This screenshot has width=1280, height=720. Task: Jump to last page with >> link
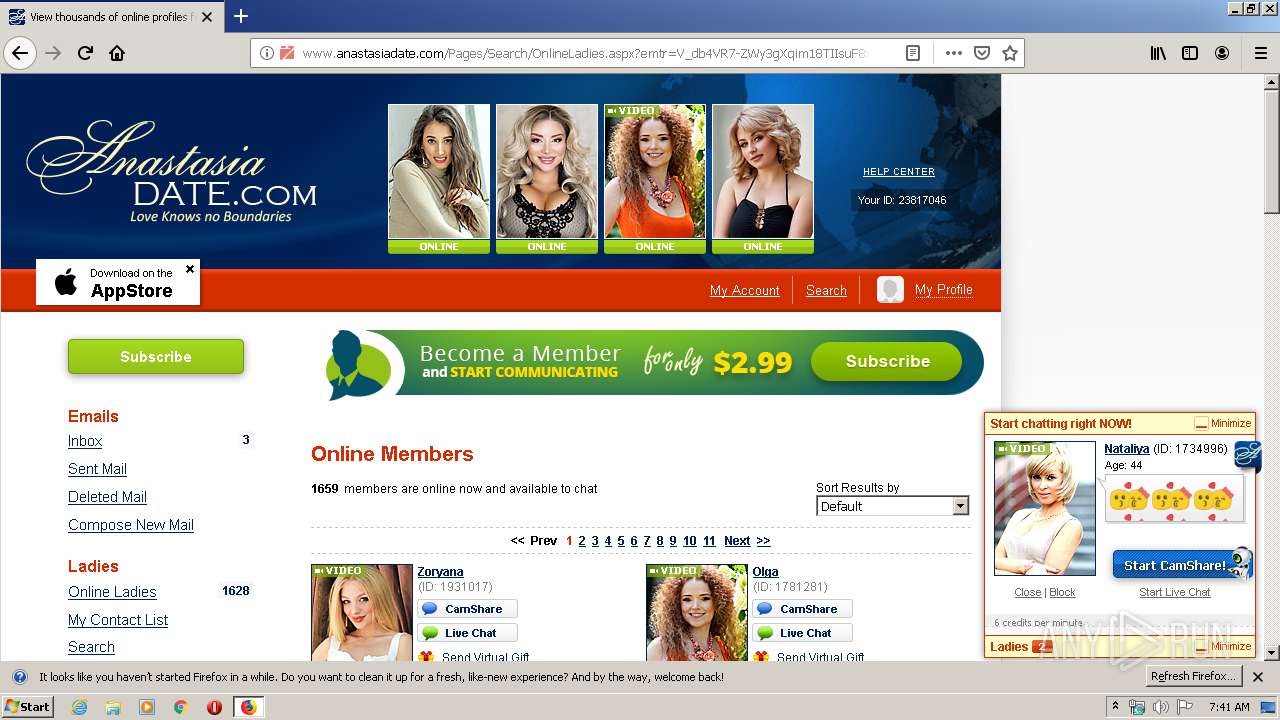coord(763,541)
